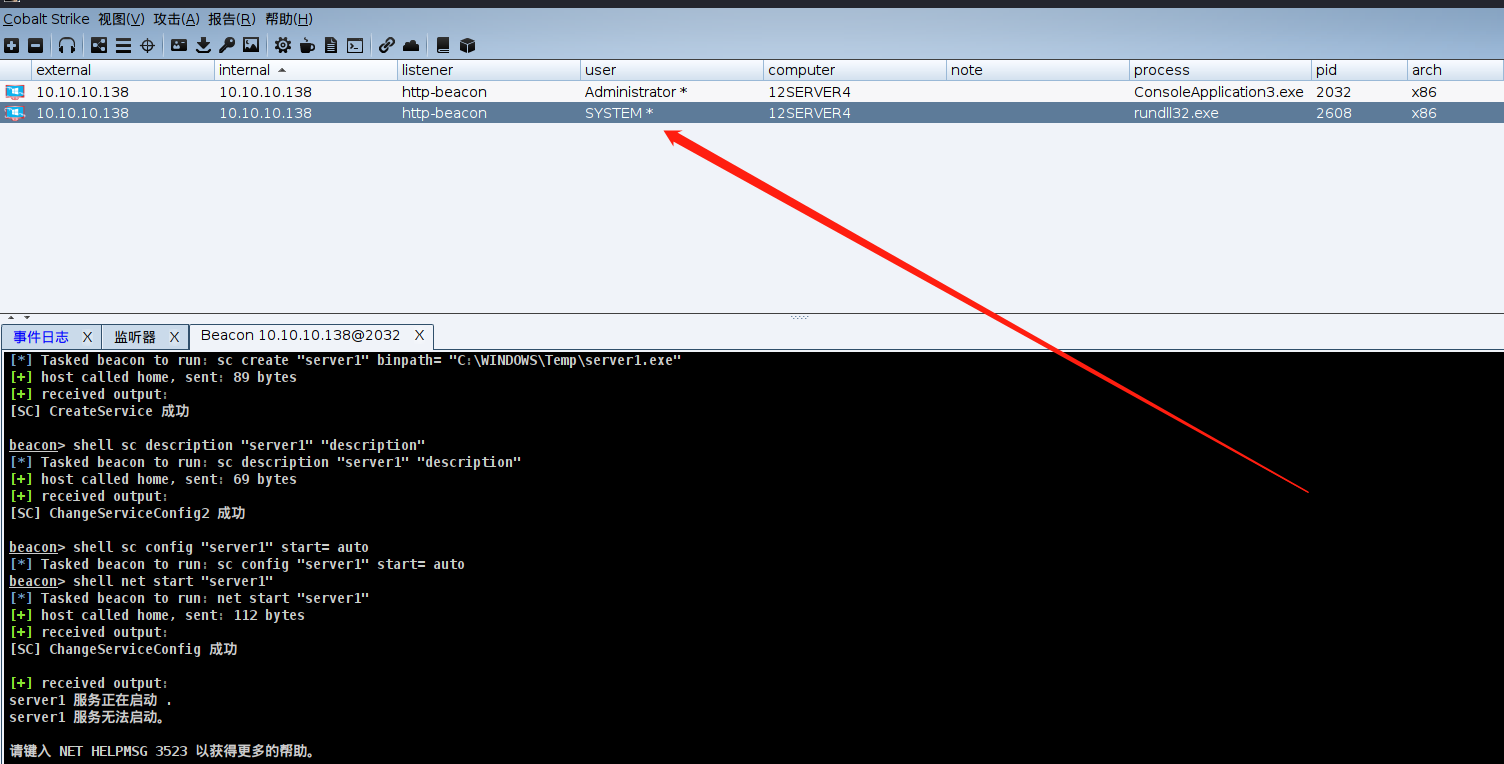
Task: Sort sessions by the note column header
Action: 1038,70
